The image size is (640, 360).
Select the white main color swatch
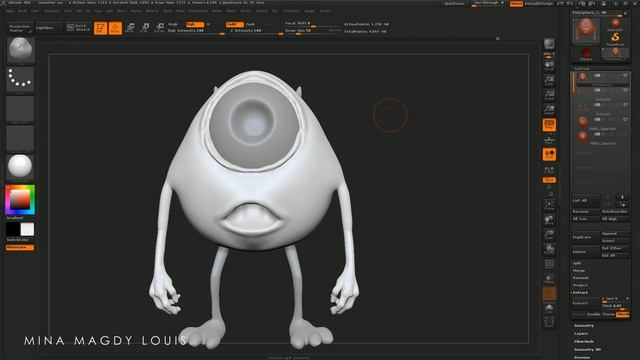tap(27, 229)
